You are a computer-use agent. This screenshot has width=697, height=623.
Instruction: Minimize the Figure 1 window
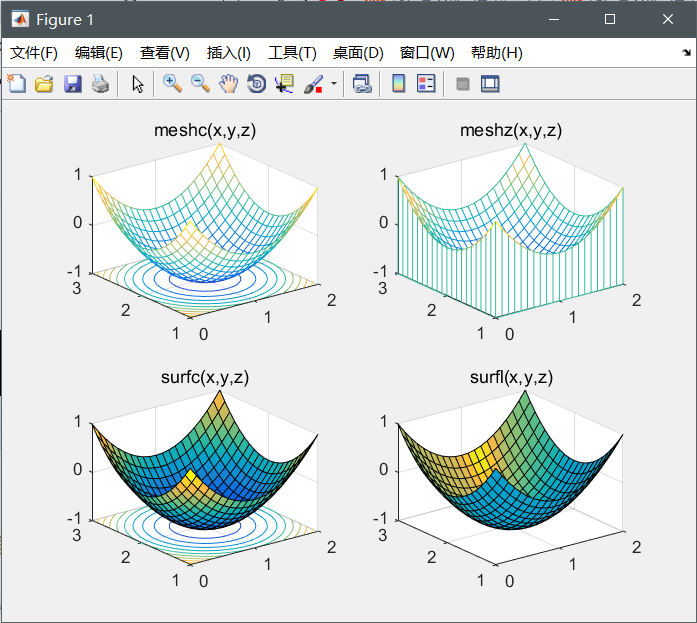[554, 19]
